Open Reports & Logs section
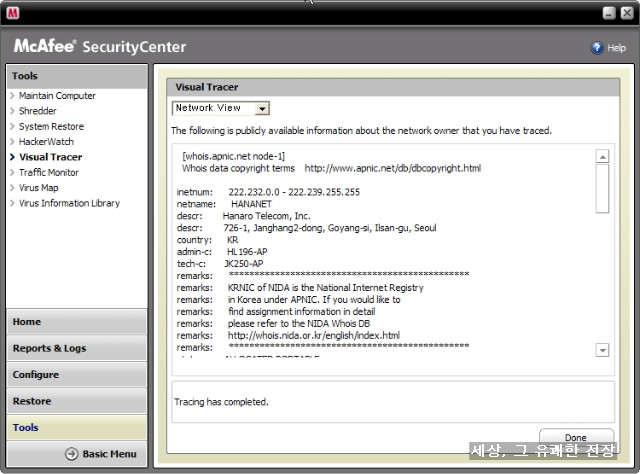 [x=77, y=348]
